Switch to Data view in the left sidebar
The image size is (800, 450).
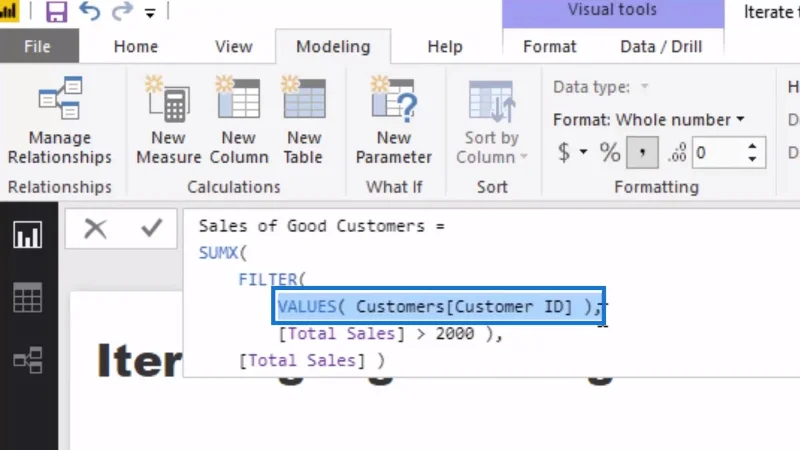pyautogui.click(x=28, y=297)
